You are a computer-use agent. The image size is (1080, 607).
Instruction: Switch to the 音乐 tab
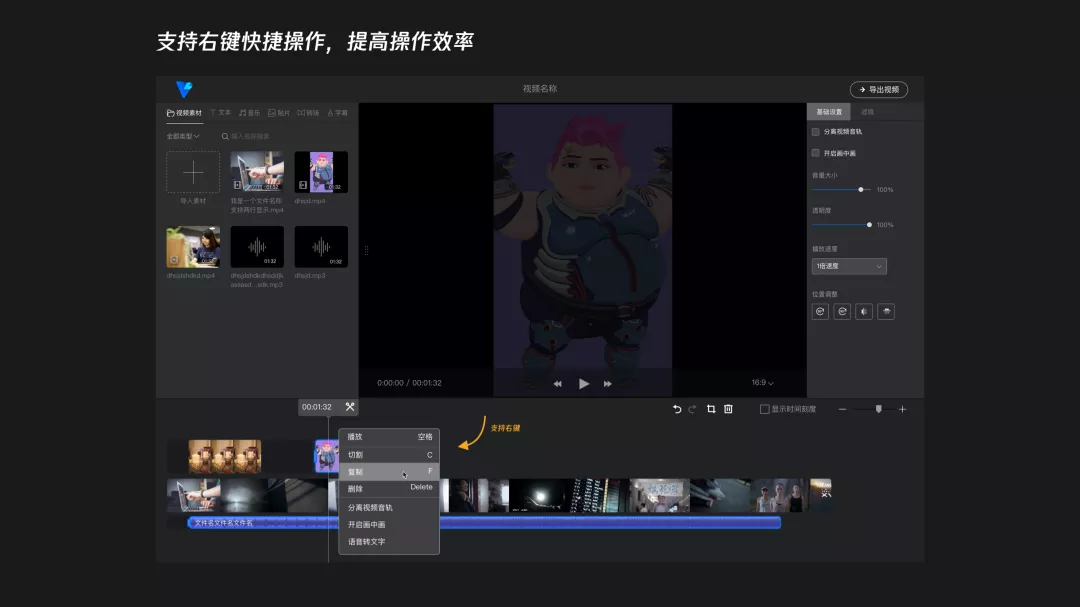249,113
